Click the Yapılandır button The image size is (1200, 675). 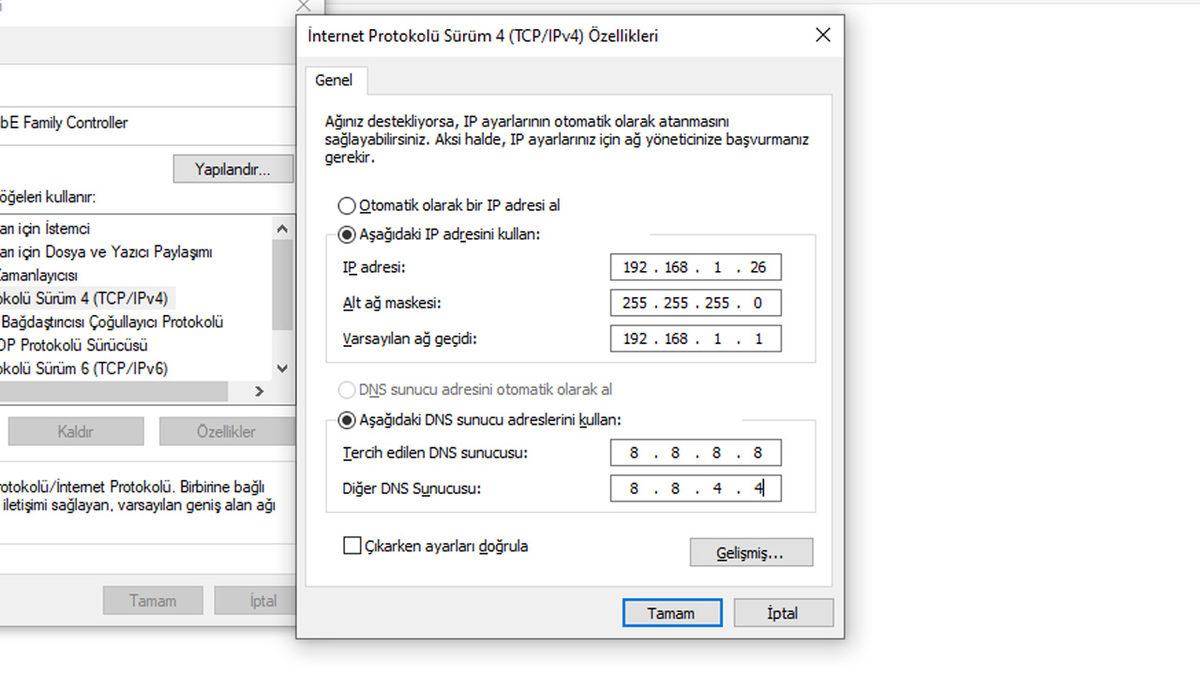pyautogui.click(x=232, y=168)
